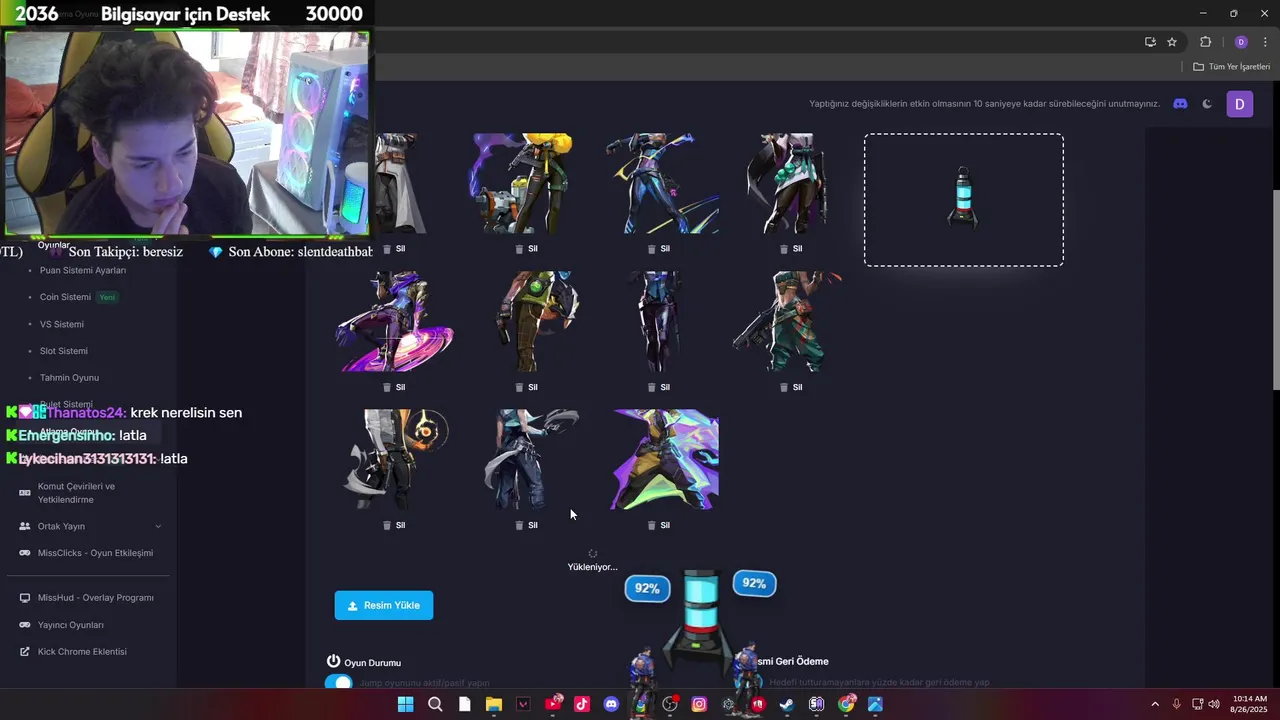Open the Windows Start menu

point(405,704)
